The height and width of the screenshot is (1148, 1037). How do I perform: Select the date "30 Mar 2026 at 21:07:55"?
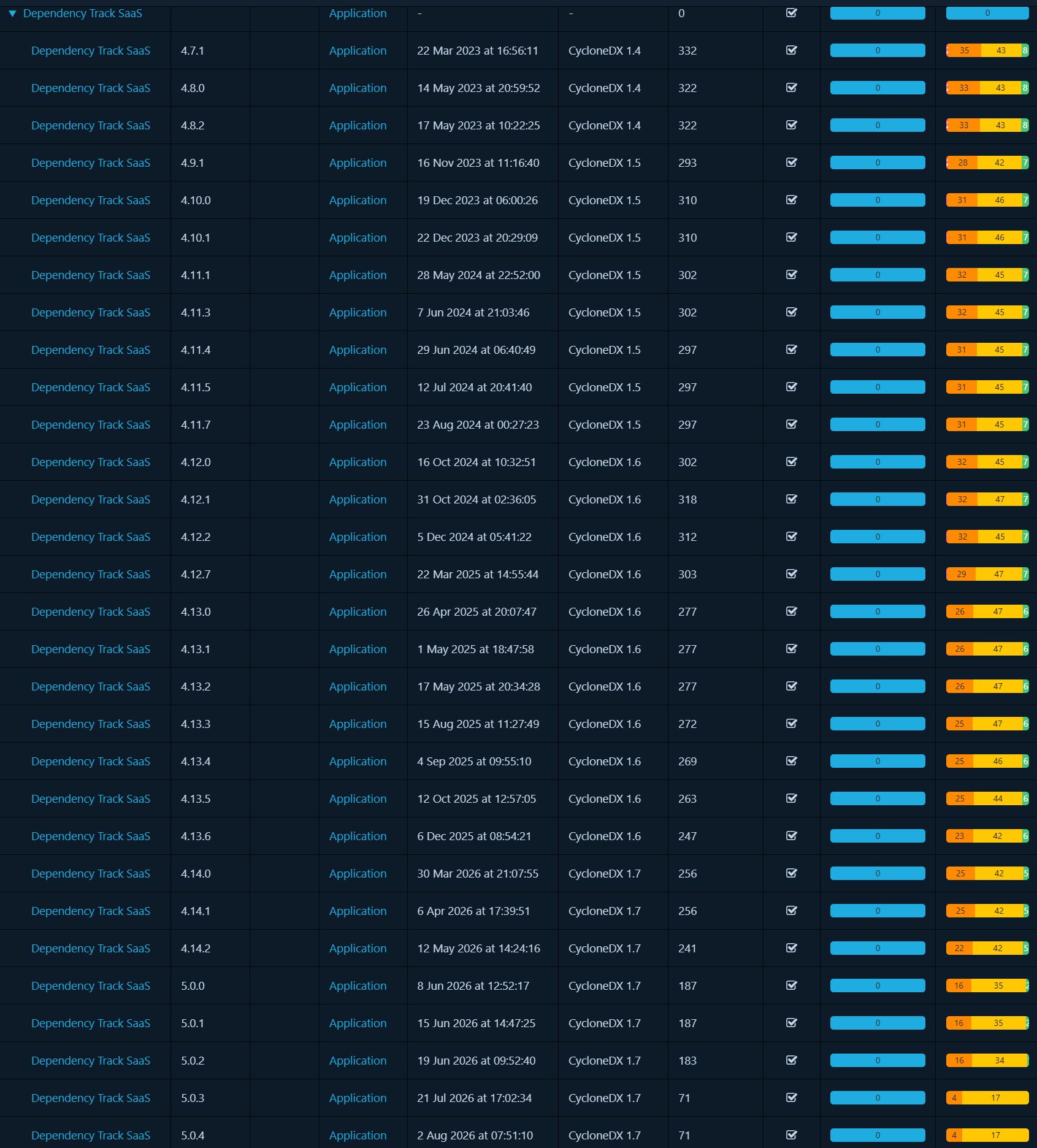pos(478,874)
